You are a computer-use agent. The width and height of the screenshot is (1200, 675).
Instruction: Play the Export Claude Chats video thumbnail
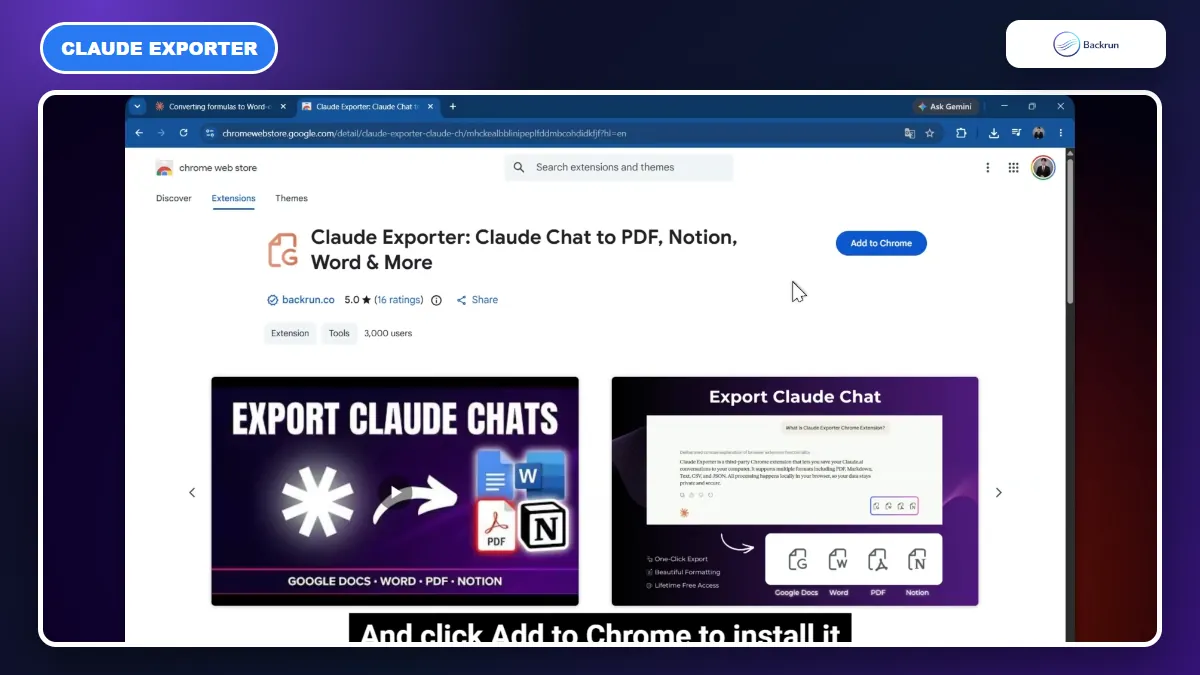click(395, 491)
